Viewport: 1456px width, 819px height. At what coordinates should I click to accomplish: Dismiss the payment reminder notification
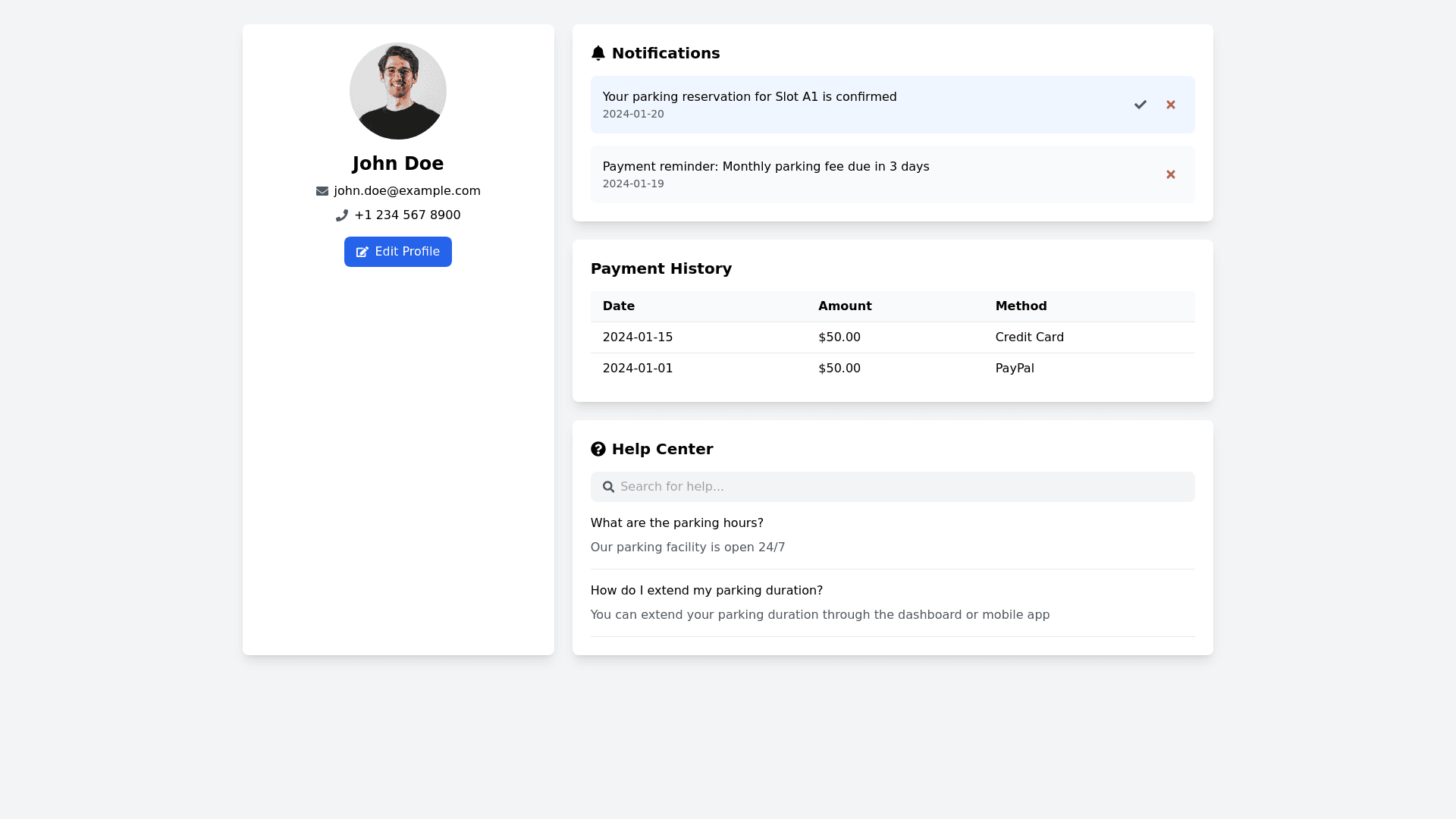point(1170,174)
